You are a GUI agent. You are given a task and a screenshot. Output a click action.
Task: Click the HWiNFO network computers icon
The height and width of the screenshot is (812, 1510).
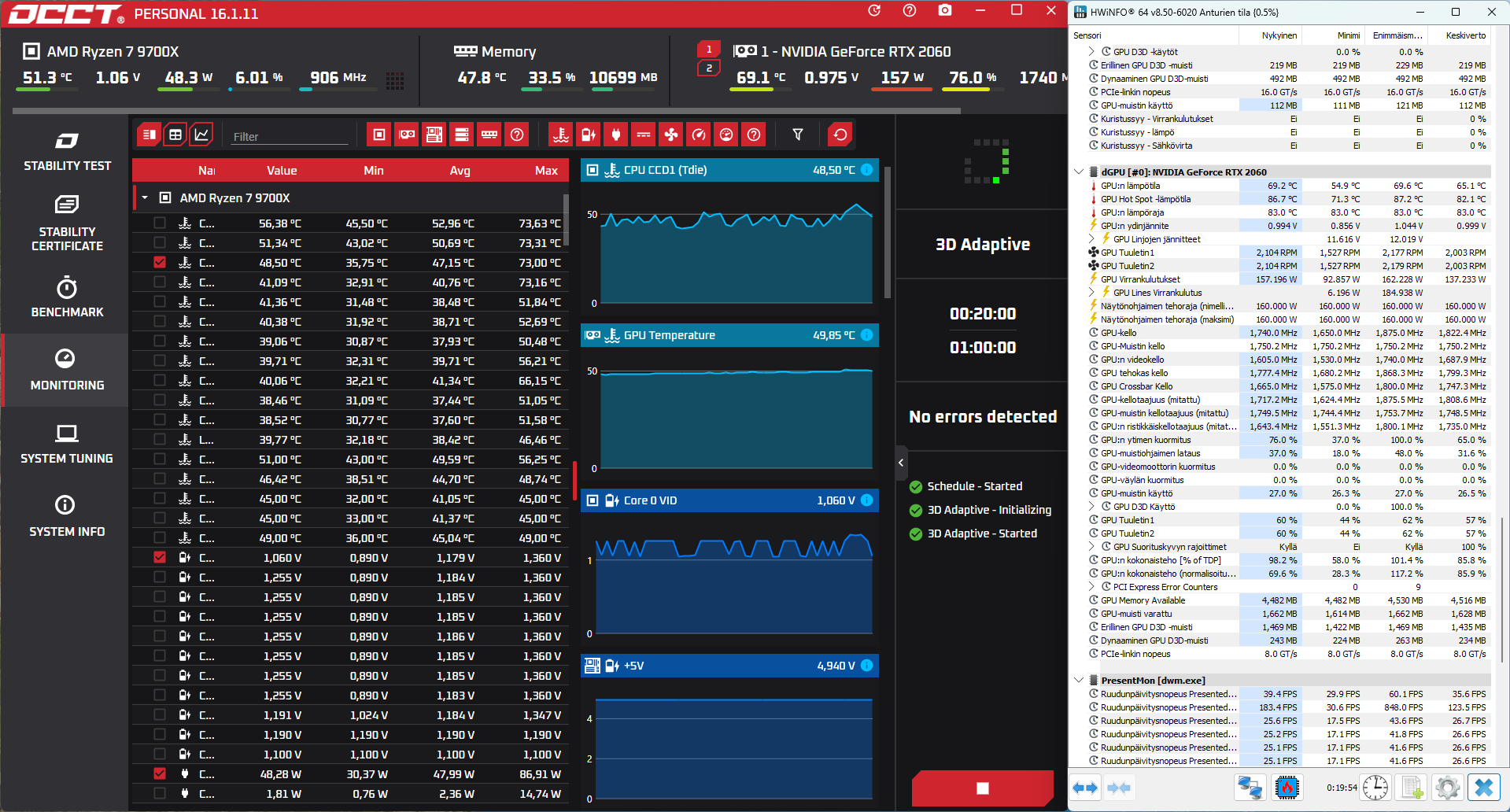1250,788
